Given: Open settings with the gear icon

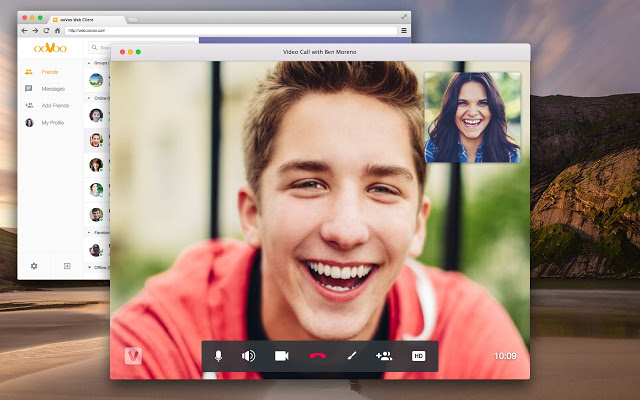Looking at the screenshot, I should (34, 266).
